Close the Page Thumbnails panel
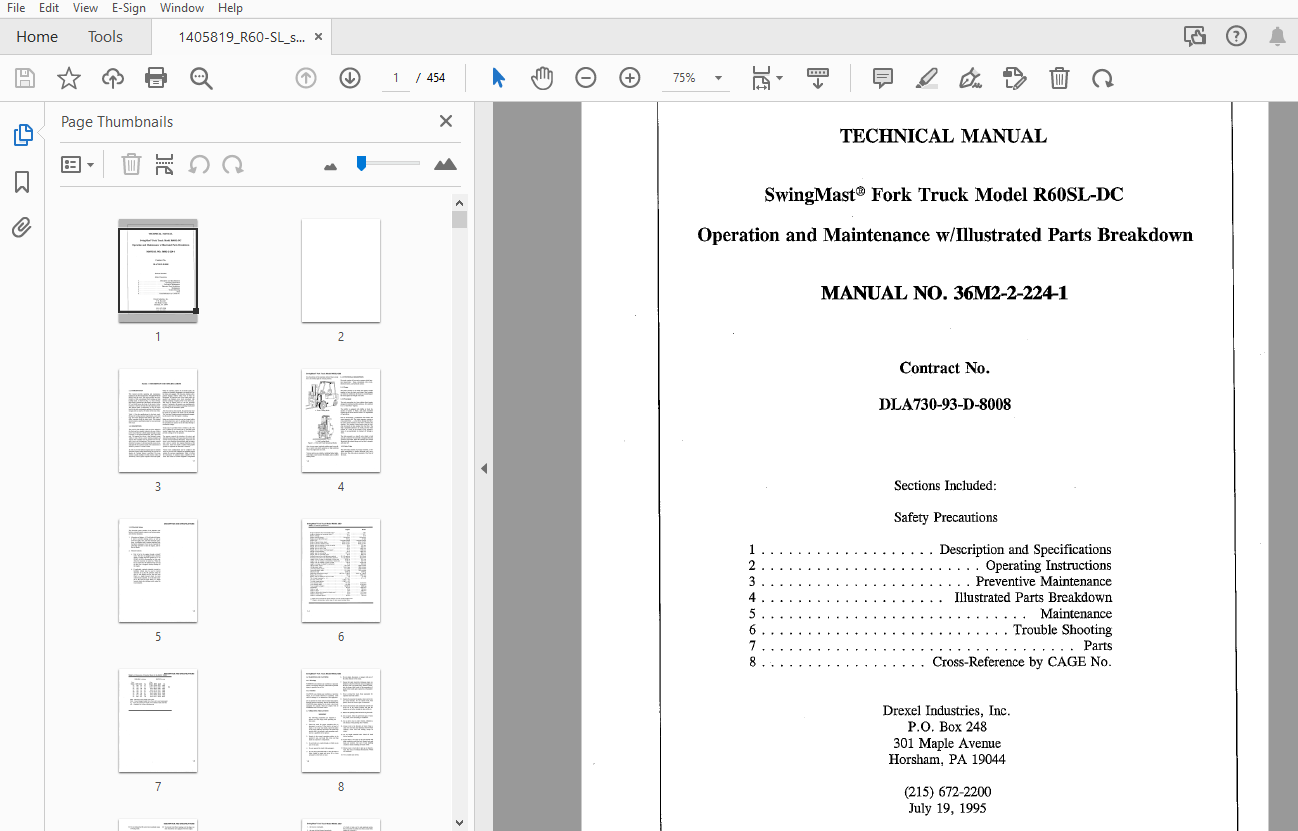 (x=446, y=121)
